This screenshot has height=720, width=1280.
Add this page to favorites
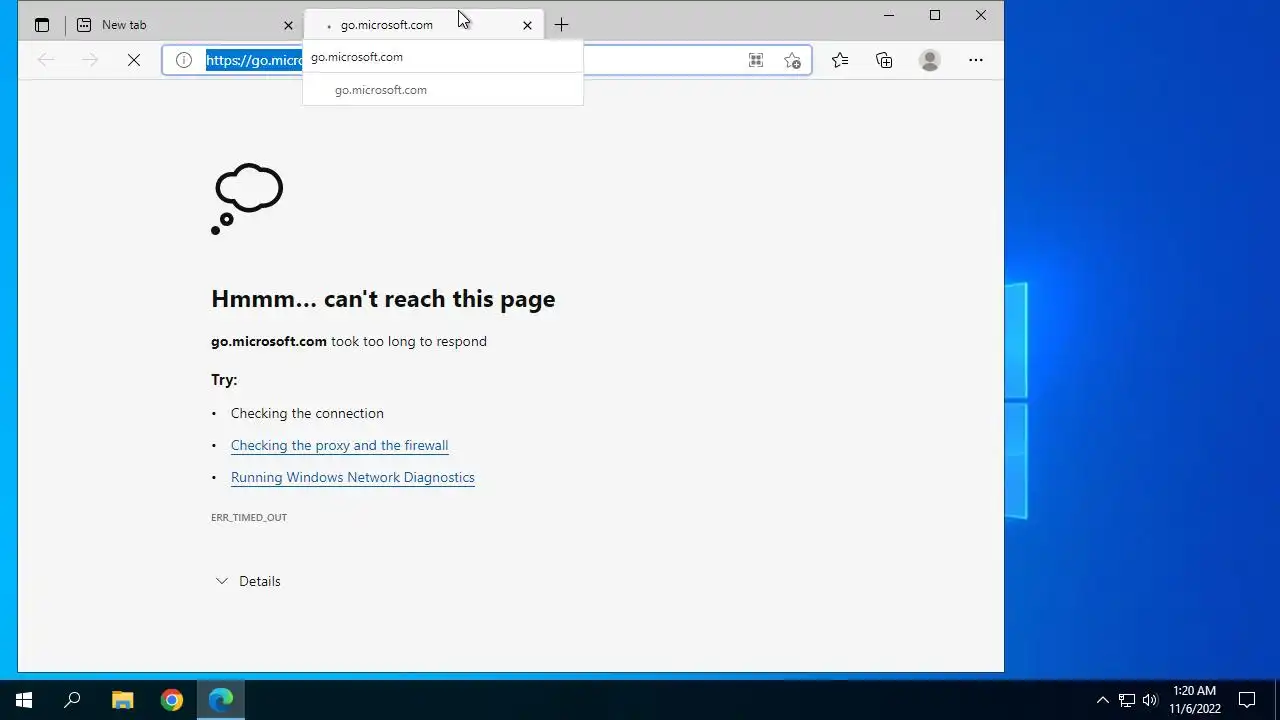coord(792,60)
